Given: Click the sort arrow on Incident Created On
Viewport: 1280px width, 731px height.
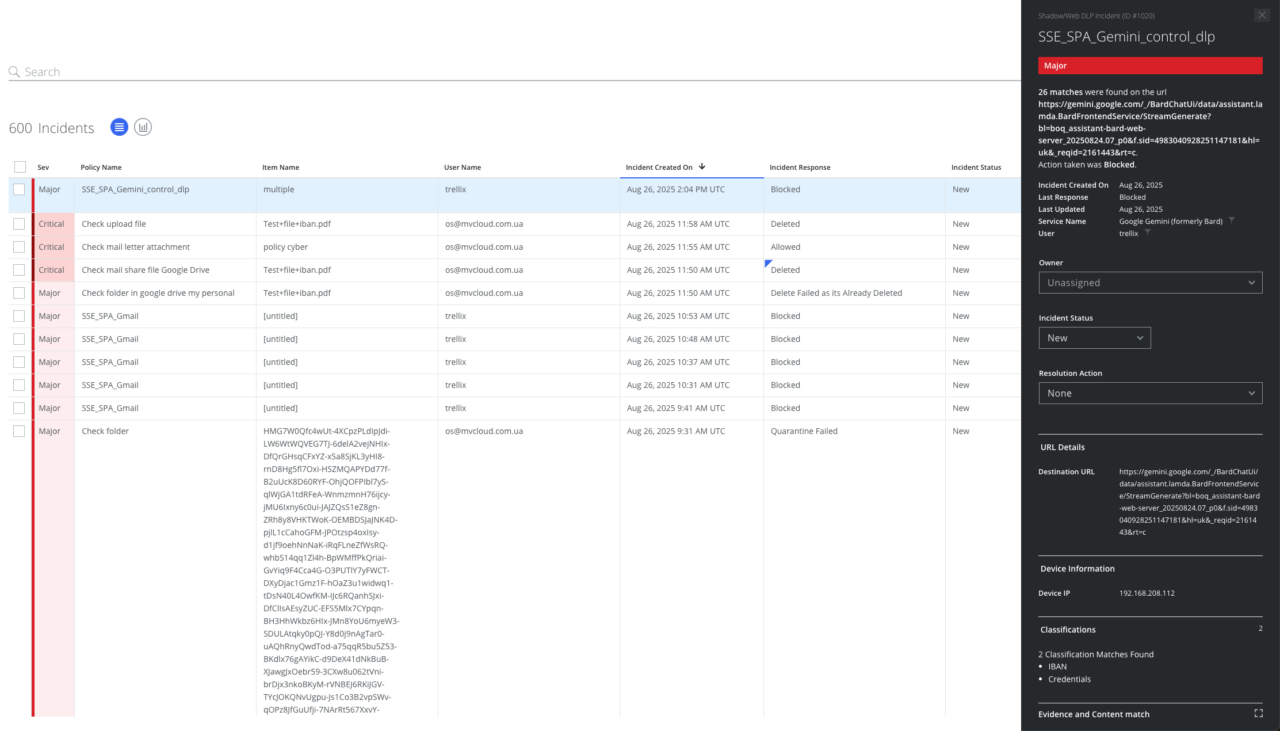Looking at the screenshot, I should coord(702,167).
